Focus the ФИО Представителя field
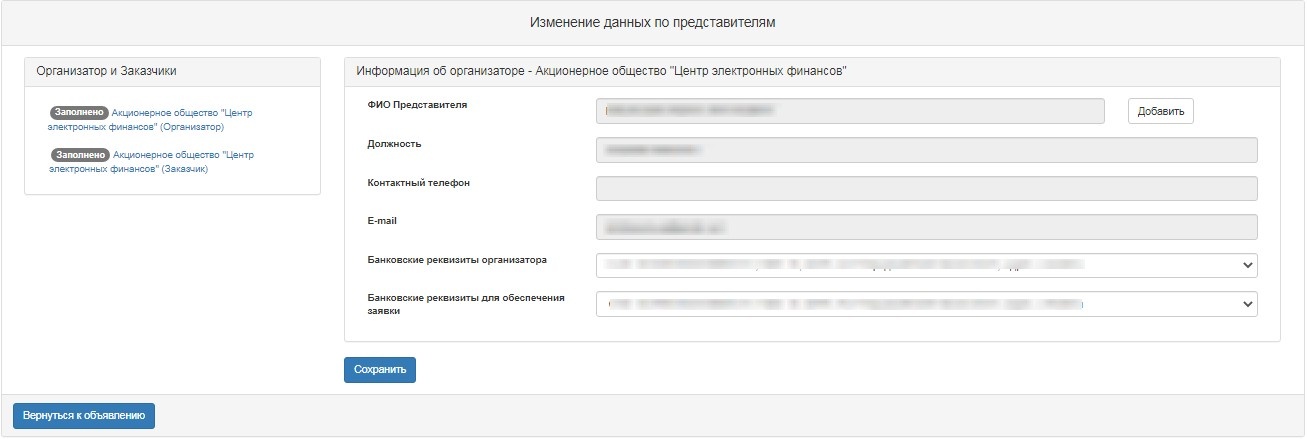The height and width of the screenshot is (439, 1307). pyautogui.click(x=850, y=111)
